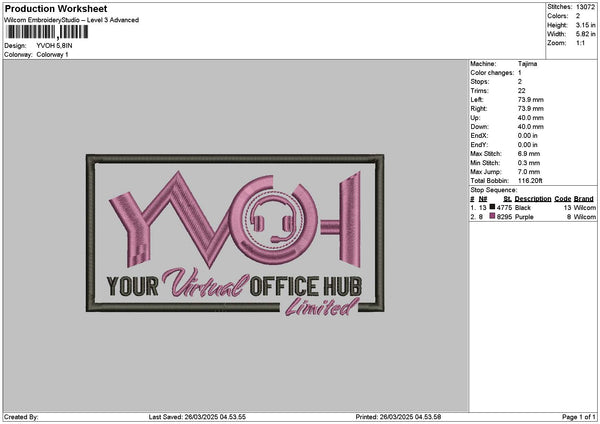Click the 'Code' column header in stop sequence
Viewport: 600px width, 424px height.
pyautogui.click(x=562, y=199)
